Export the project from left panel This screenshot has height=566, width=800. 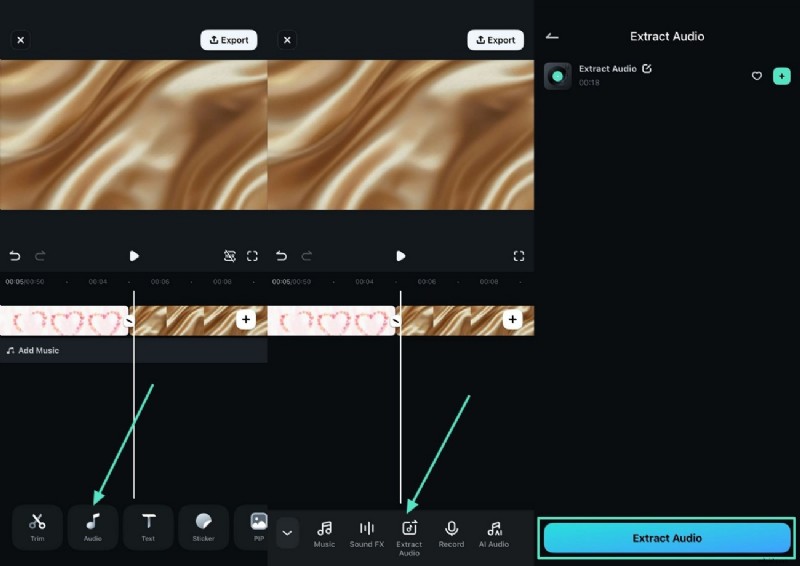229,40
